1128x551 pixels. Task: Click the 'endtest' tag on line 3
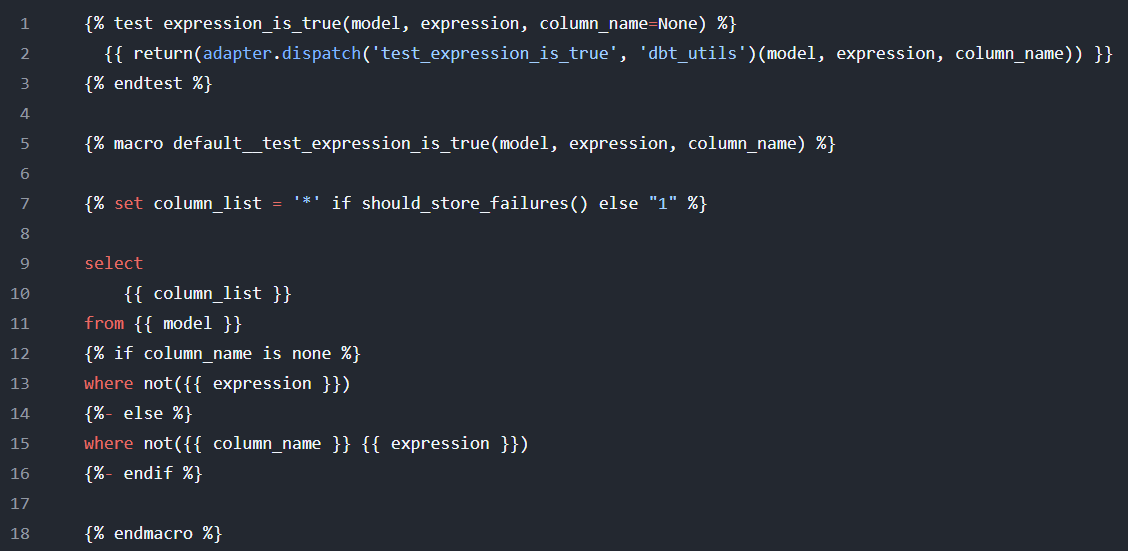coord(148,83)
